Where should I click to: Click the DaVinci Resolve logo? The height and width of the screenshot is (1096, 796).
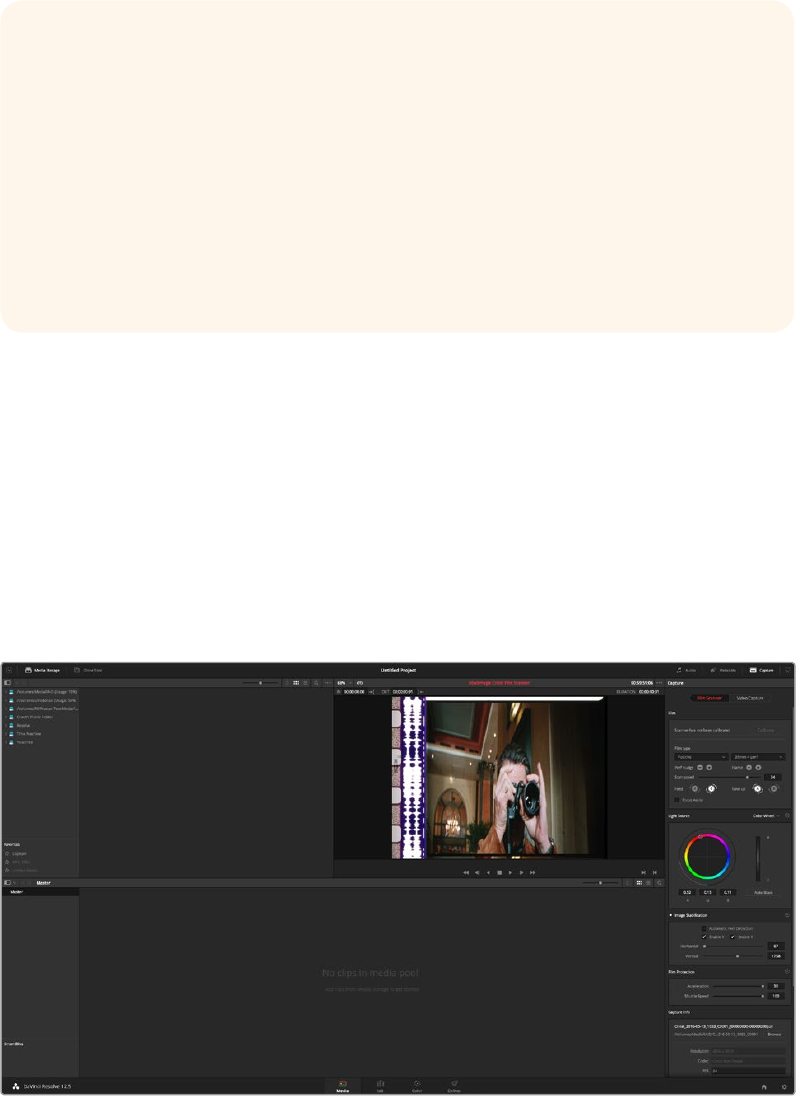15,1087
